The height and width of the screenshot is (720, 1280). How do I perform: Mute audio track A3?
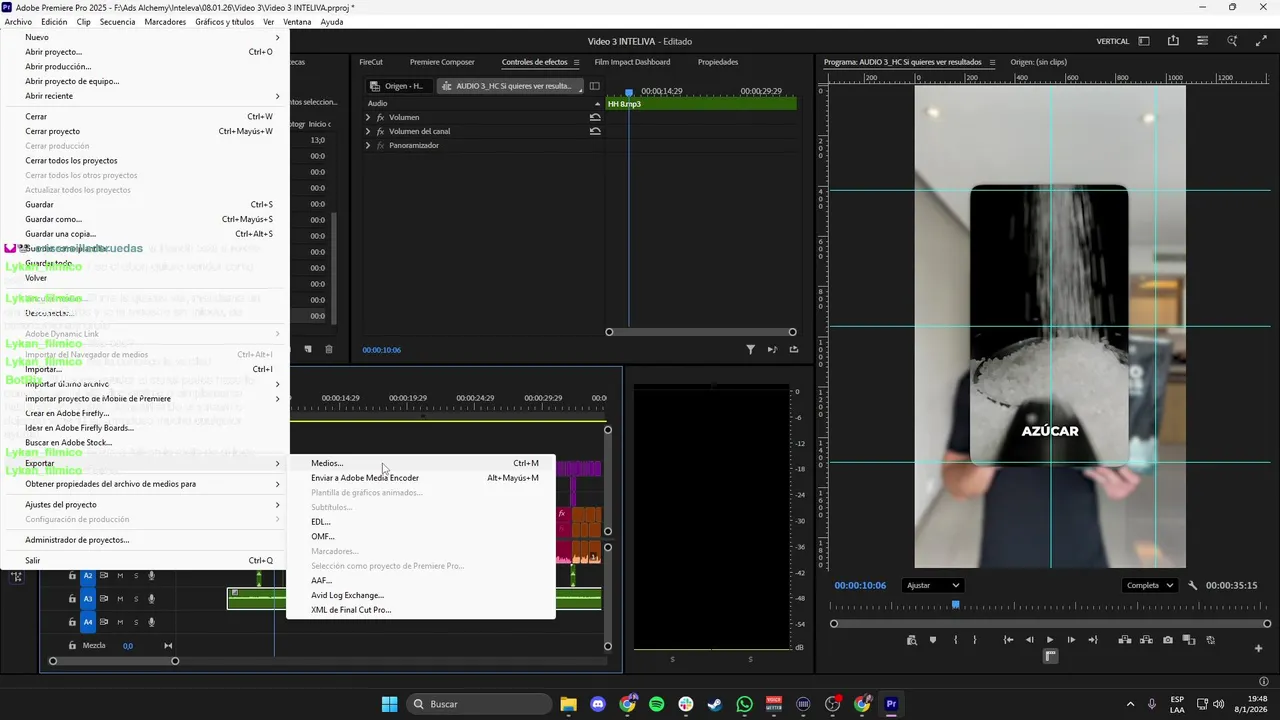pyautogui.click(x=120, y=599)
